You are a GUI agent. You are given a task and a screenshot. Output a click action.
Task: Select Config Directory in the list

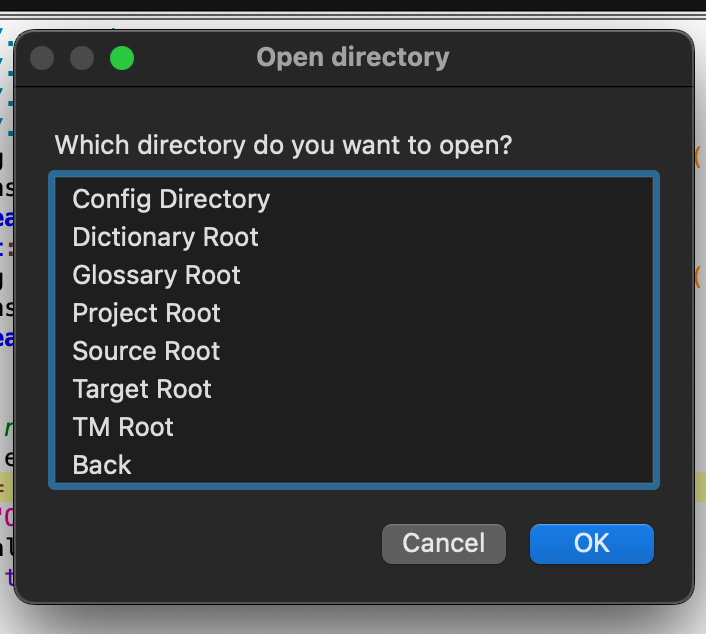171,199
